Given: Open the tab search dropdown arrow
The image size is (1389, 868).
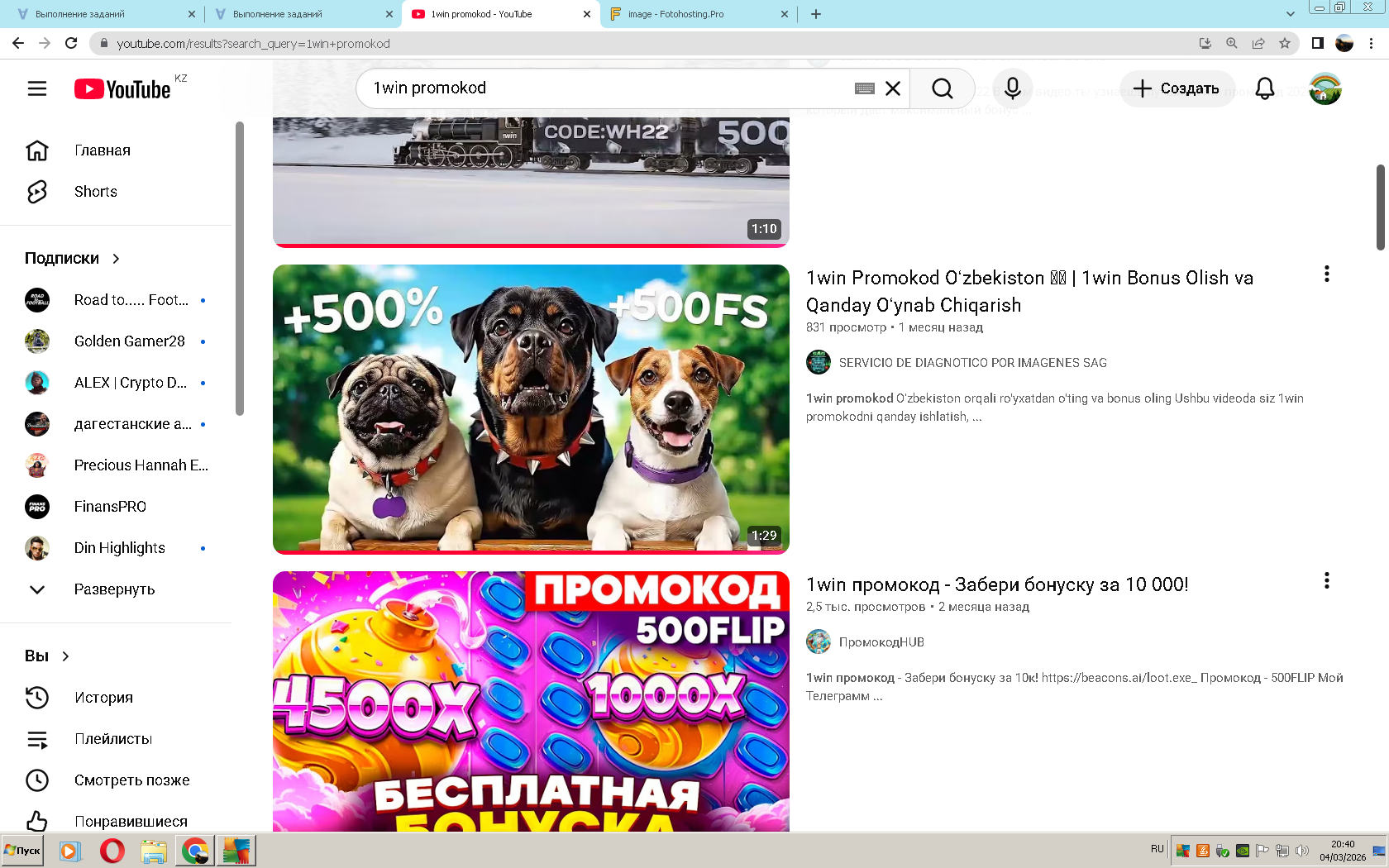Looking at the screenshot, I should (1291, 14).
